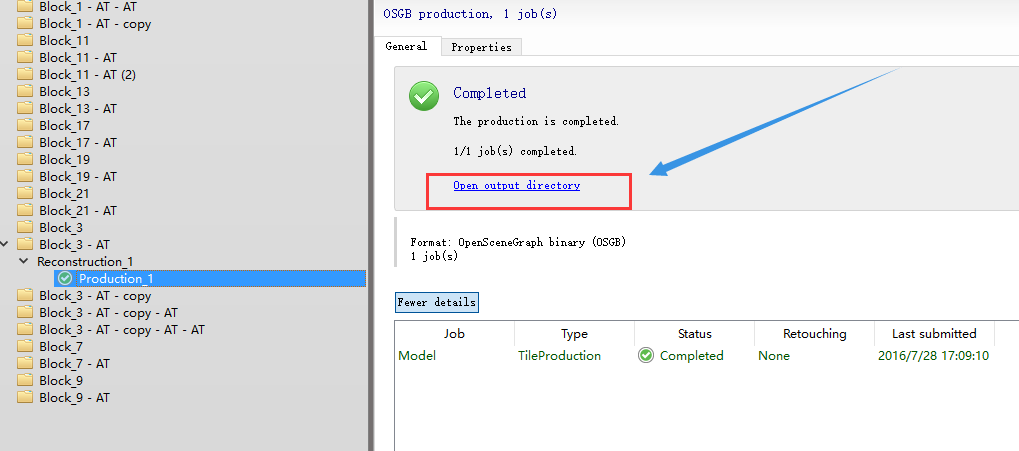This screenshot has width=1019, height=451.
Task: Click the folder icon of Block_7 - AT
Action: coord(25,363)
